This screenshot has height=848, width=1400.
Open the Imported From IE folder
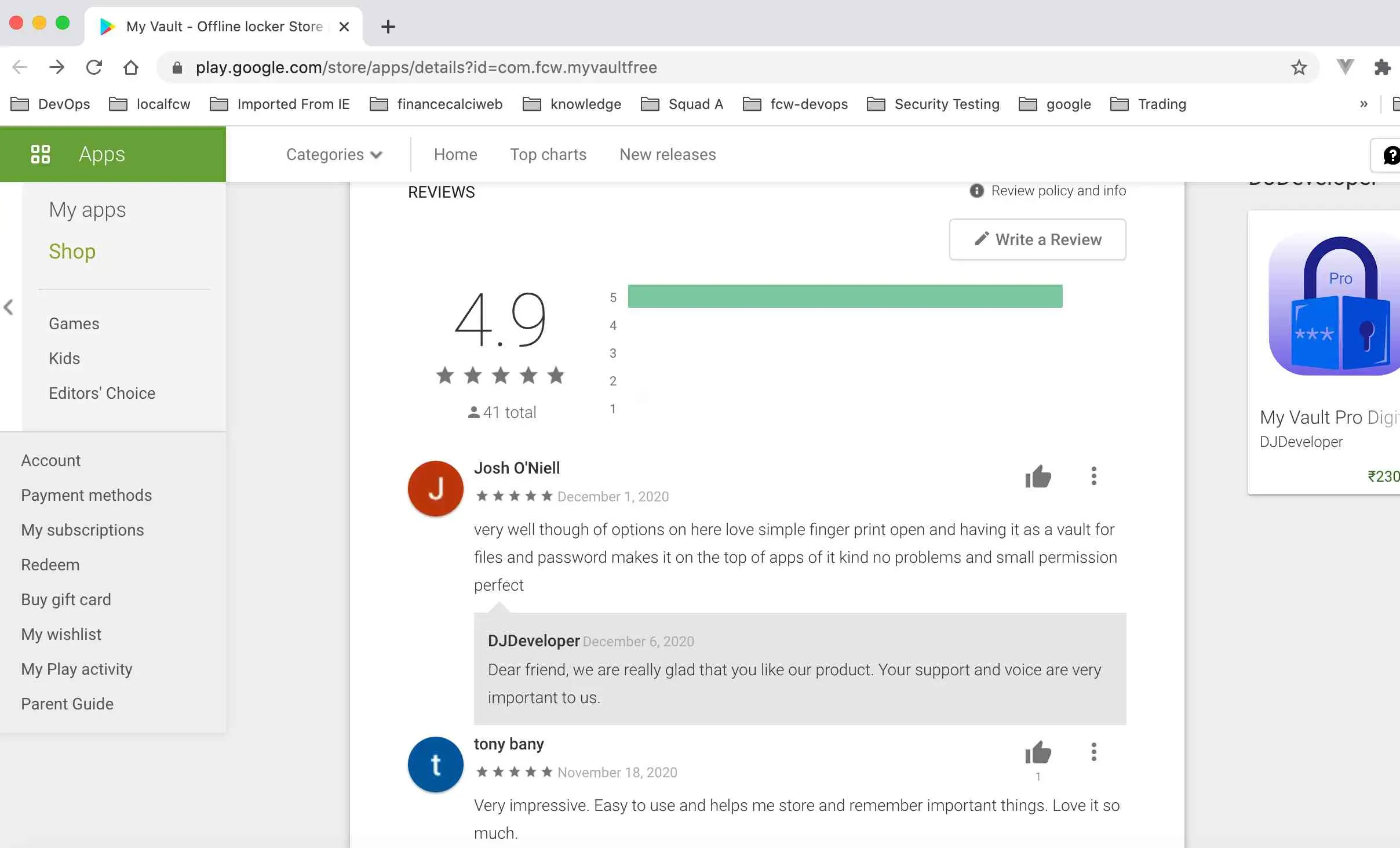(x=279, y=104)
